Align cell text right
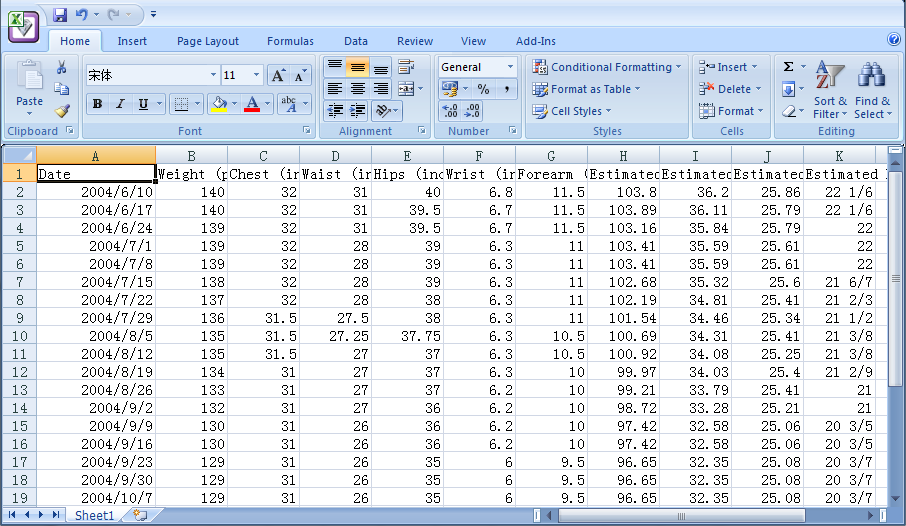Viewport: 906px width, 526px height. click(x=380, y=89)
